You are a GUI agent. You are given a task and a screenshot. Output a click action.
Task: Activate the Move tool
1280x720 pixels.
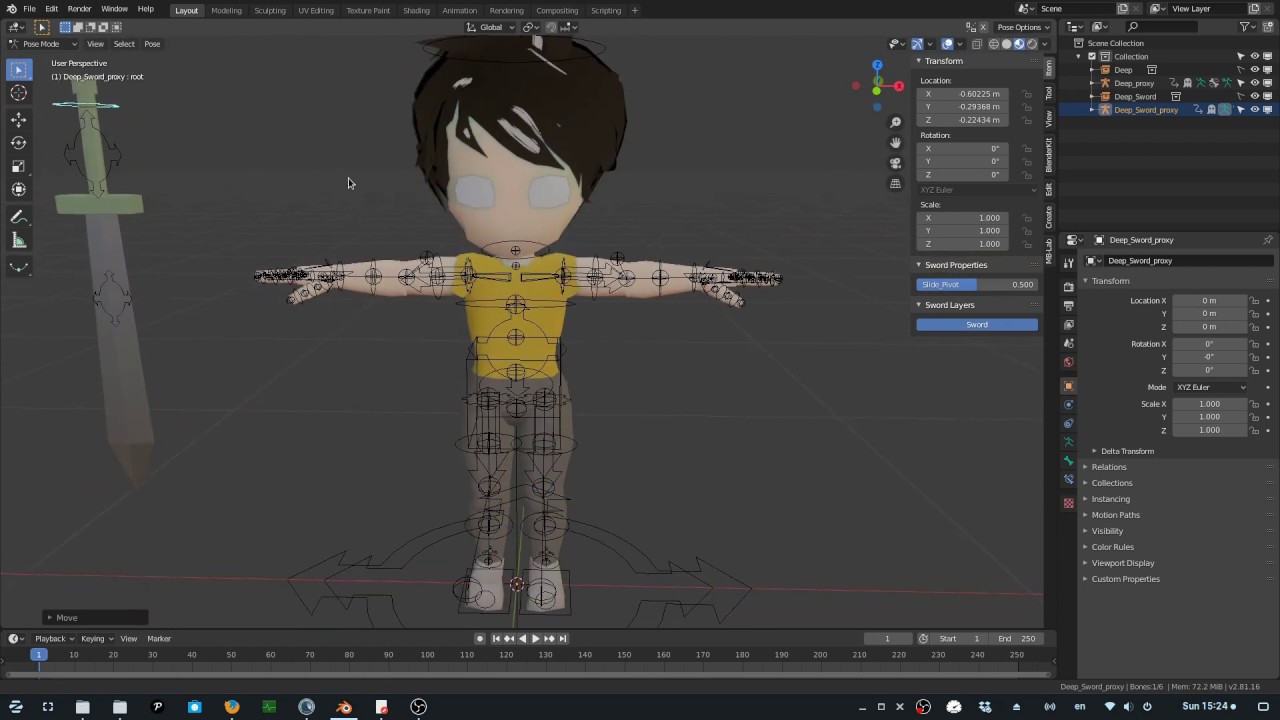[18, 119]
